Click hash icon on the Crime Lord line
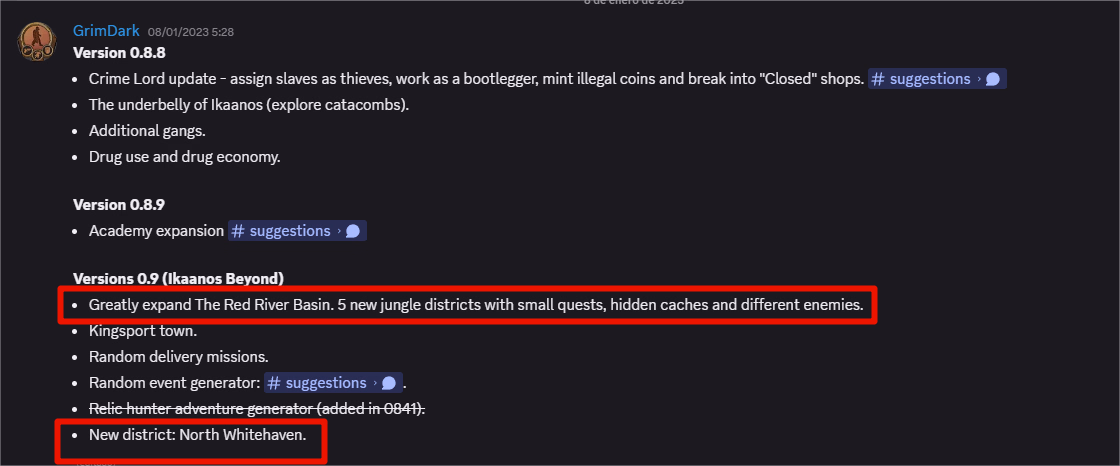This screenshot has height=466, width=1120. [x=878, y=79]
